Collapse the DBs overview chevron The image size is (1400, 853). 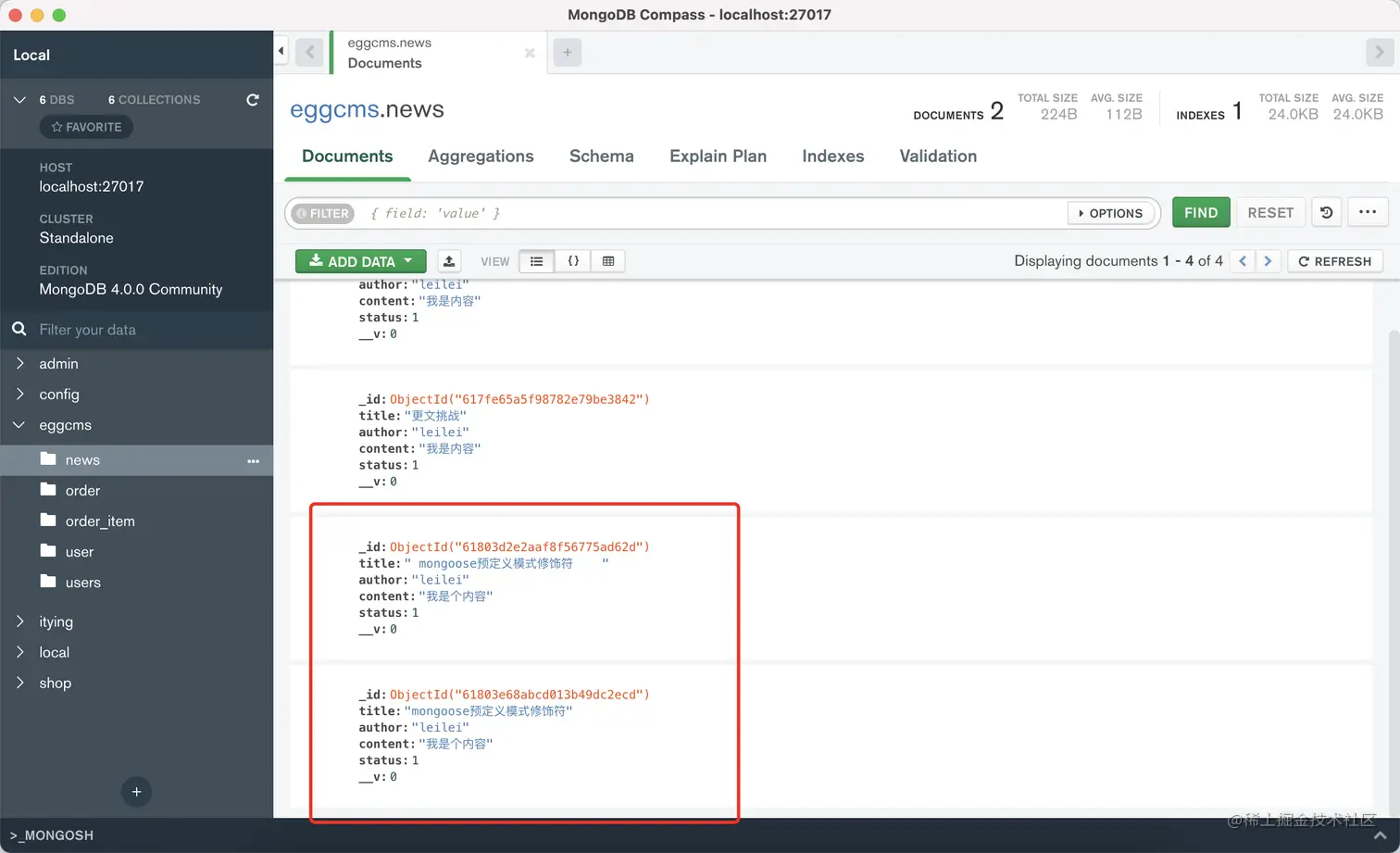19,99
